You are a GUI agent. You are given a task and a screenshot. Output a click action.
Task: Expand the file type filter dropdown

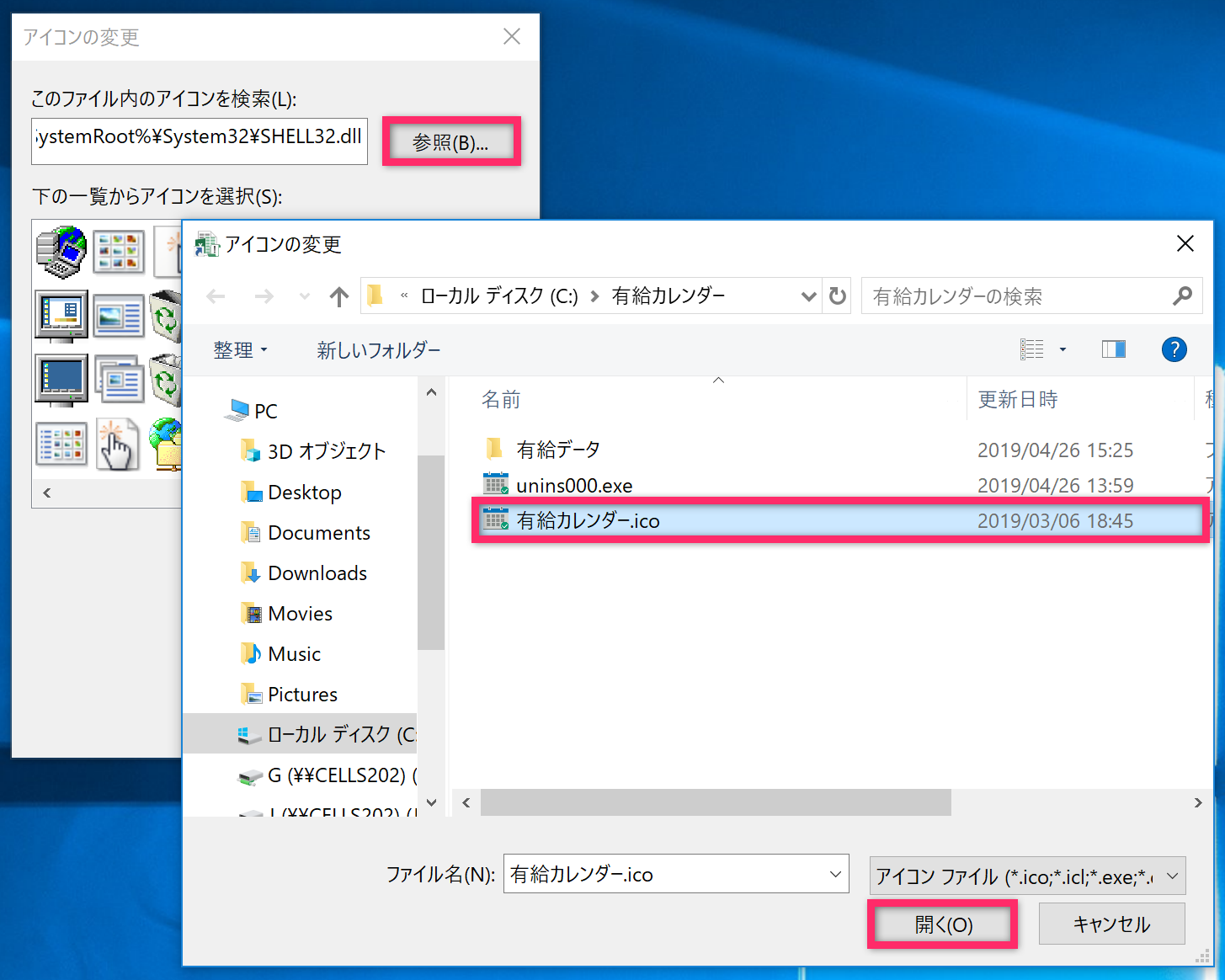[1172, 876]
